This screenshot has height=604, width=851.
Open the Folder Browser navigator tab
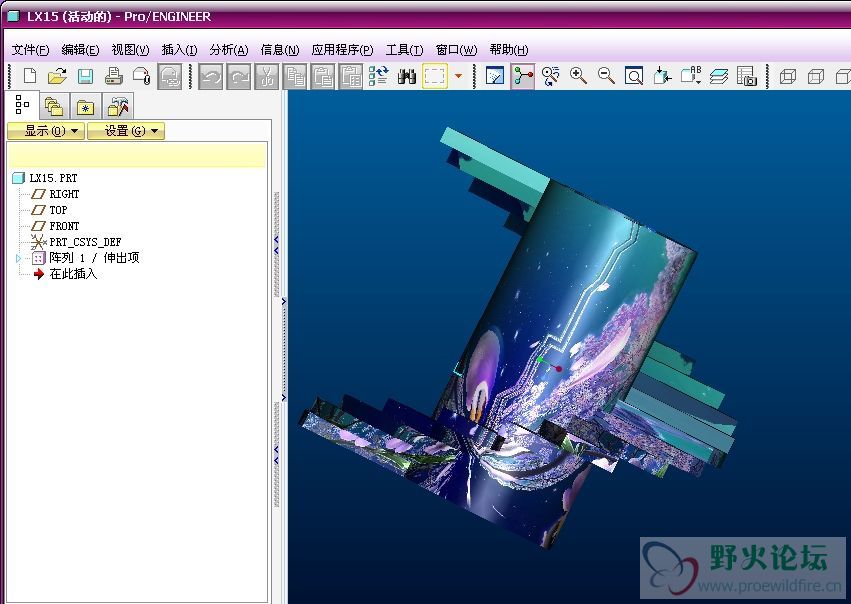[54, 106]
